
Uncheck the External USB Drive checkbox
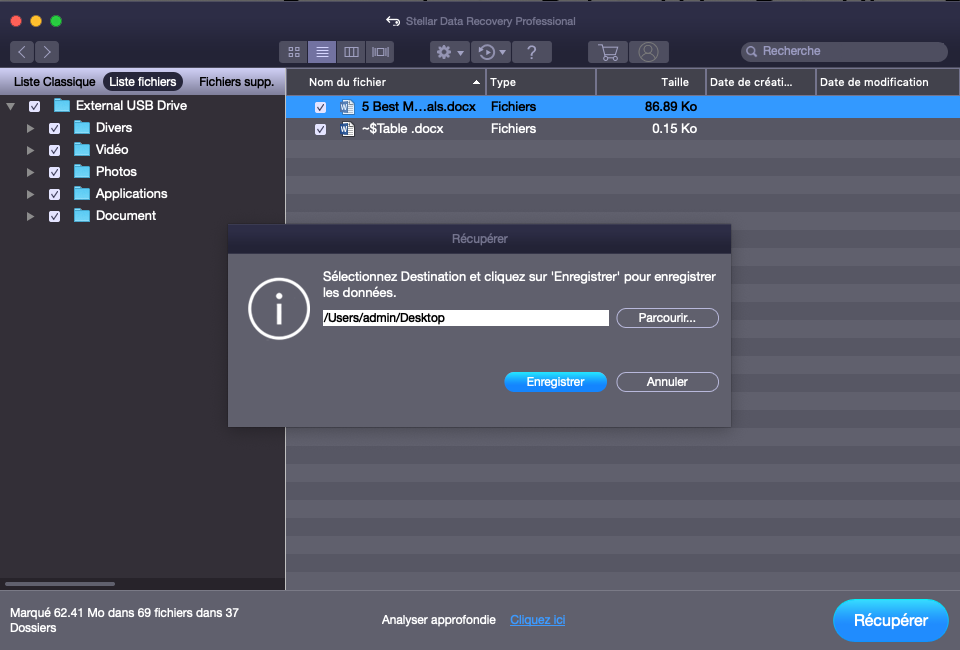(x=35, y=106)
